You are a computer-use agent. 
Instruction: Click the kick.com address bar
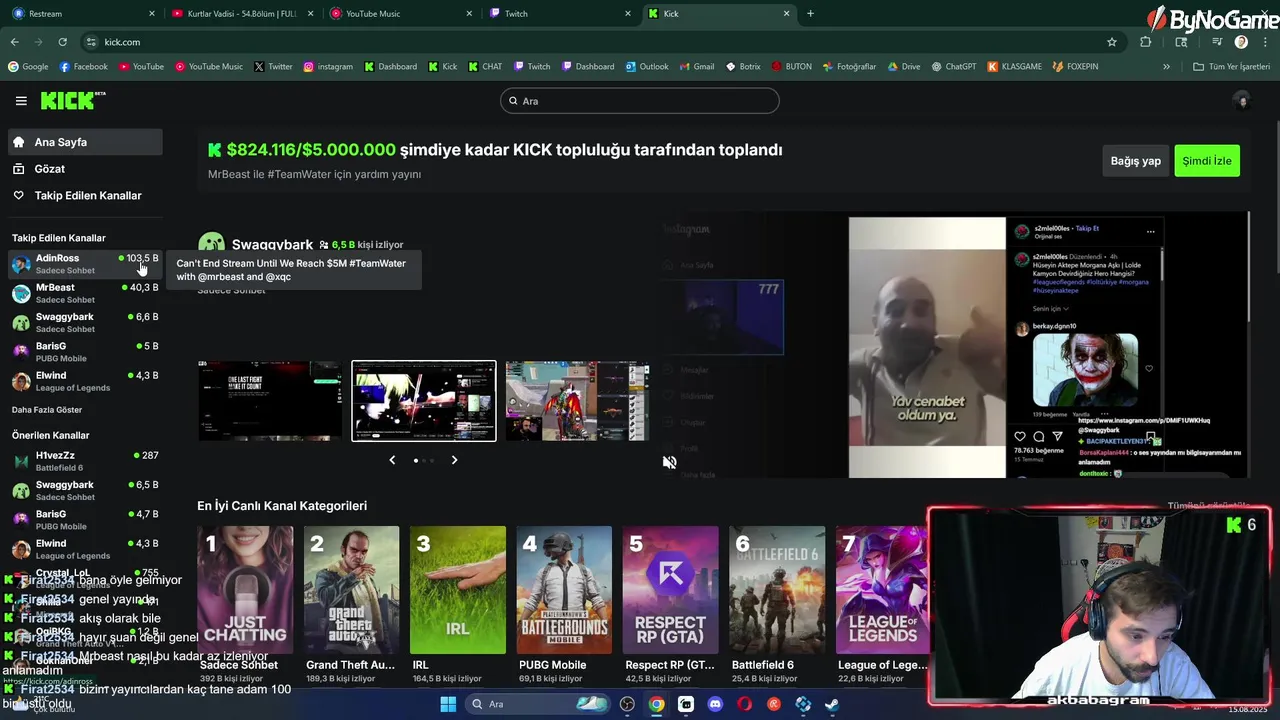[600, 42]
